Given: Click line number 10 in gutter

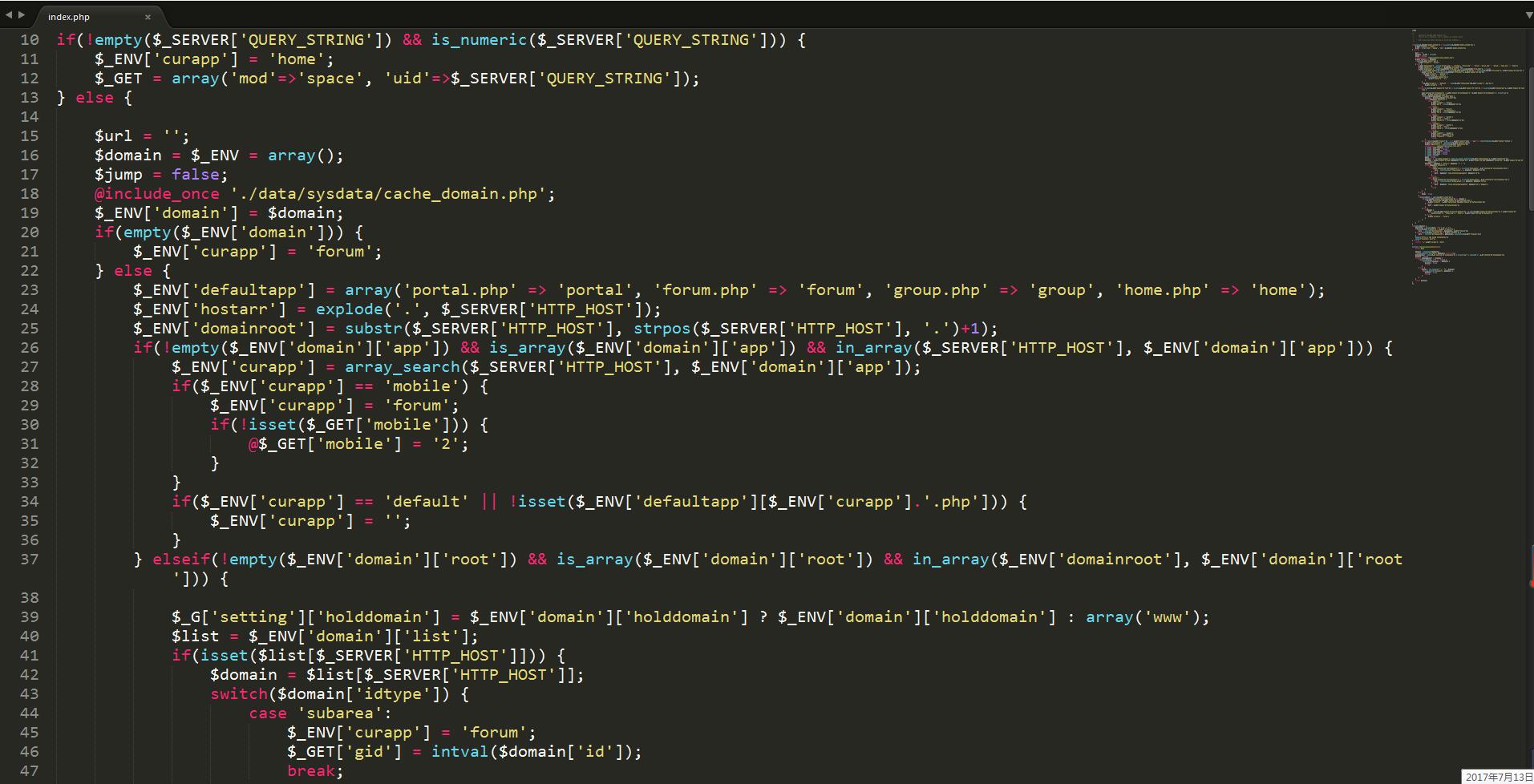Looking at the screenshot, I should click(30, 40).
